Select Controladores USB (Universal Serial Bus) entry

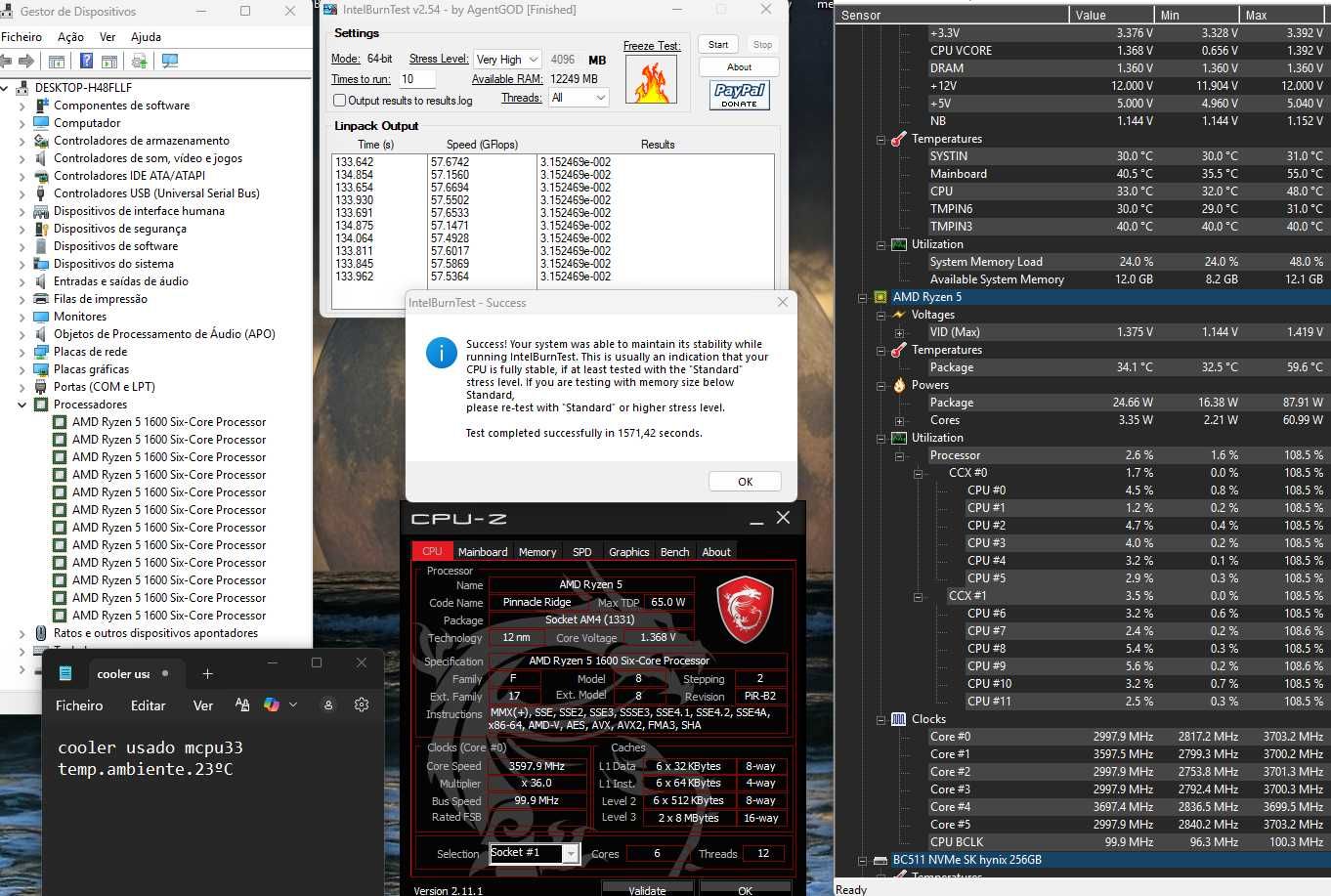156,193
